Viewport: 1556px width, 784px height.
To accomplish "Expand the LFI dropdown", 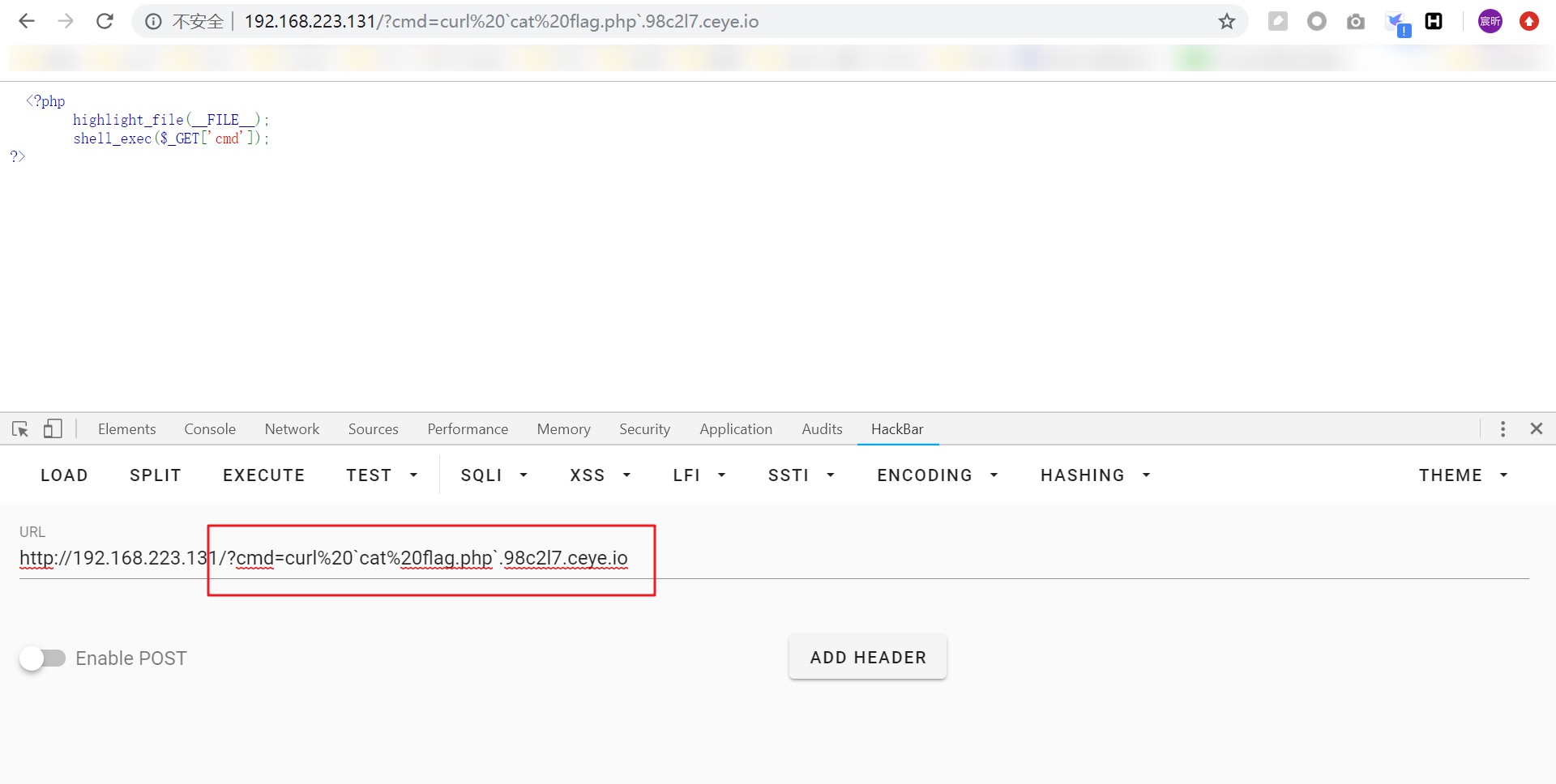I will (x=699, y=475).
